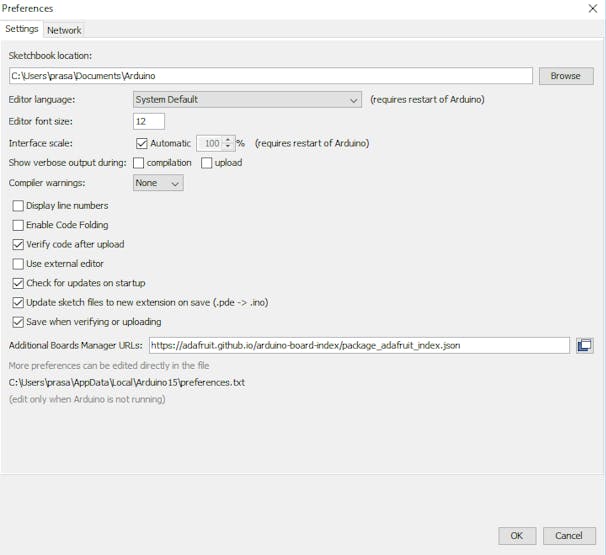Screen dimensions: 606x555
Task: Open the Additional Boards Manager URLs editor icon
Action: [x=584, y=345]
